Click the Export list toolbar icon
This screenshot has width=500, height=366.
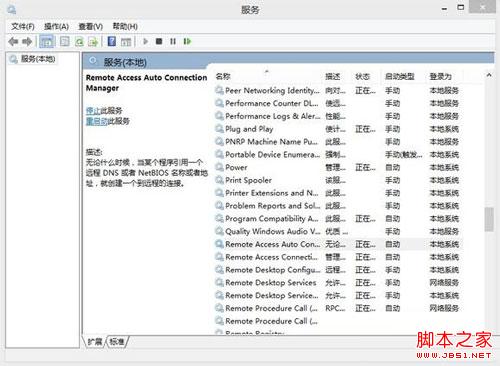(93, 41)
